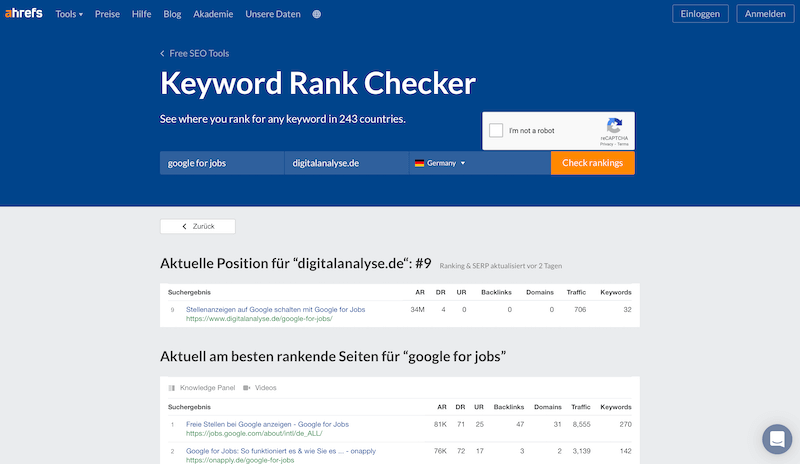The width and height of the screenshot is (800, 464).
Task: Open the Akademie menu item
Action: tap(213, 14)
